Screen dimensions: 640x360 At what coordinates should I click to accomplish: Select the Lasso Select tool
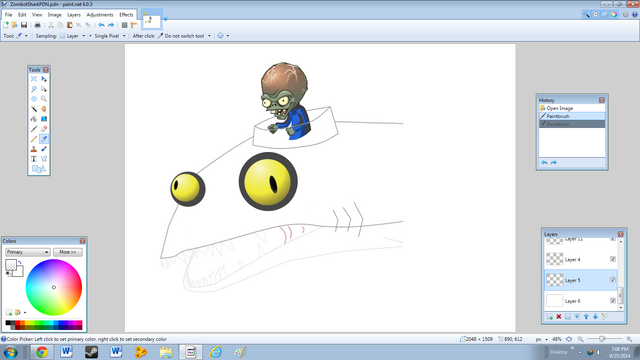(x=34, y=89)
